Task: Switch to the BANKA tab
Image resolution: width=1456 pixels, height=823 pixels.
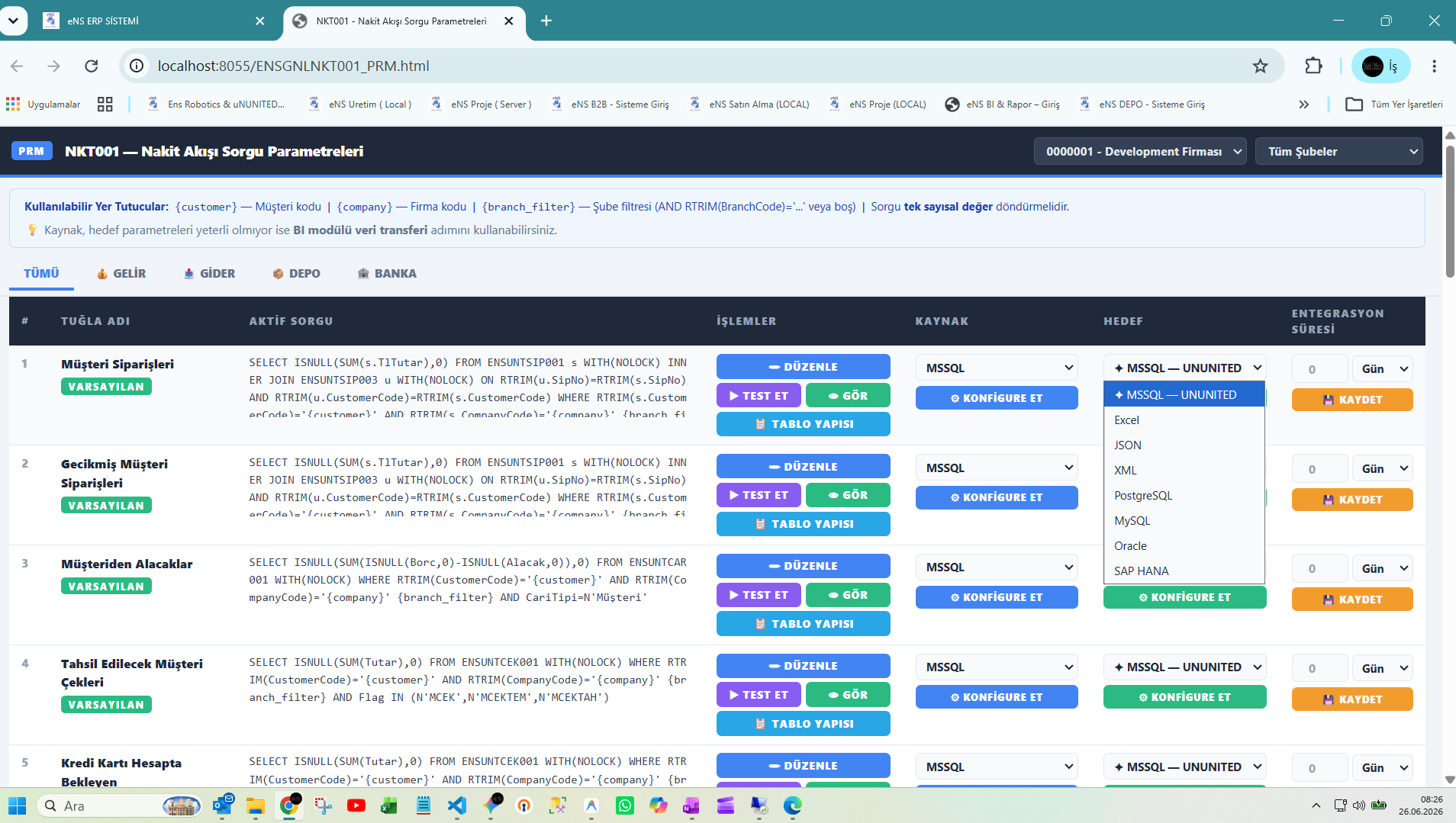Action: coord(387,273)
